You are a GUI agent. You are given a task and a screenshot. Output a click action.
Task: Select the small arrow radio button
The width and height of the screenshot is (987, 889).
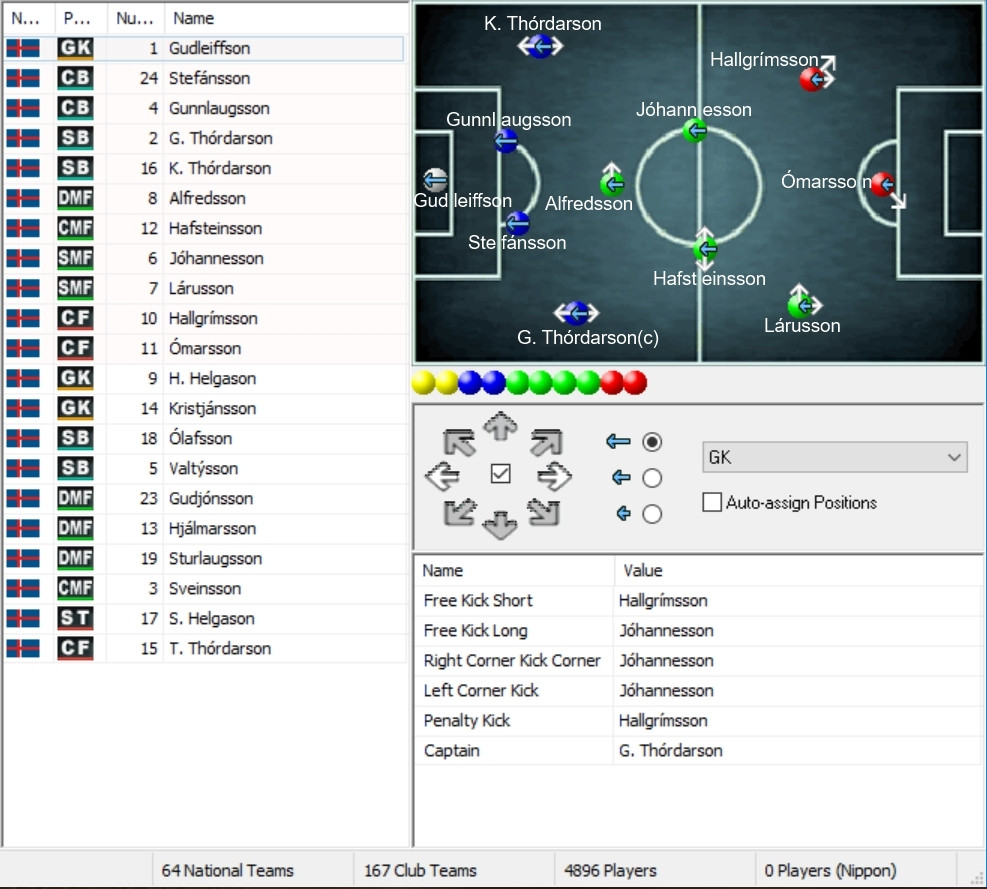652,514
